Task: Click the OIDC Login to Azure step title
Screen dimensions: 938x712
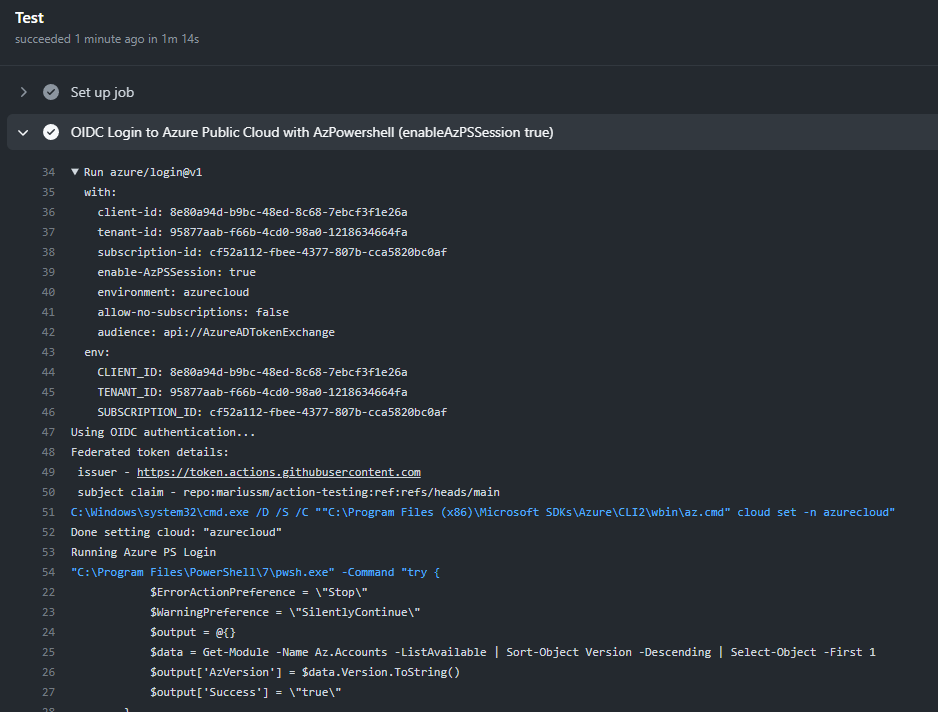Action: coord(311,132)
